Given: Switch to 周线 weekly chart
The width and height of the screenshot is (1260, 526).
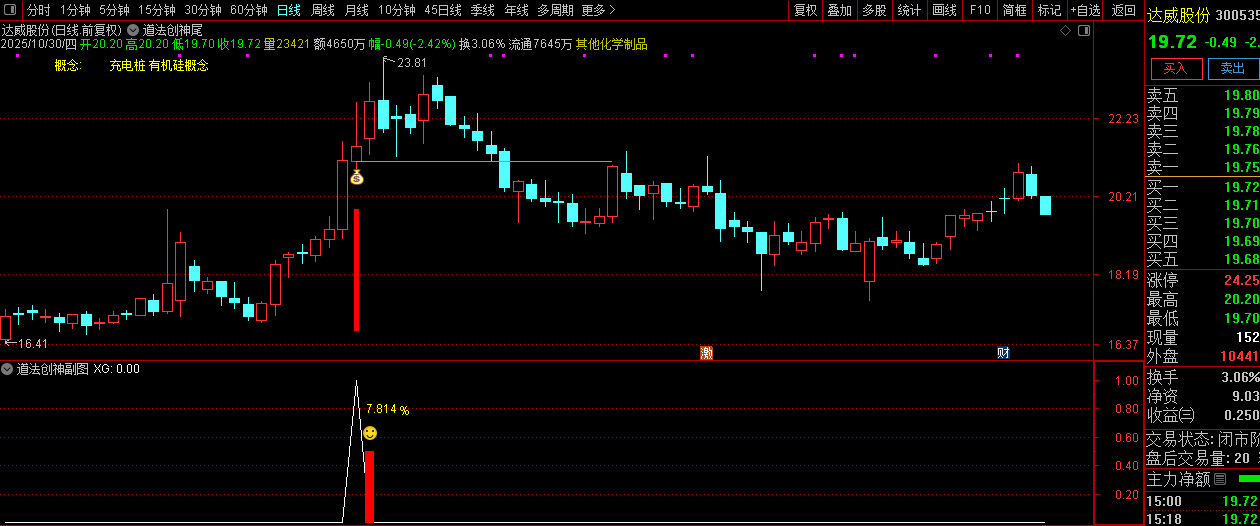Looking at the screenshot, I should (x=322, y=10).
